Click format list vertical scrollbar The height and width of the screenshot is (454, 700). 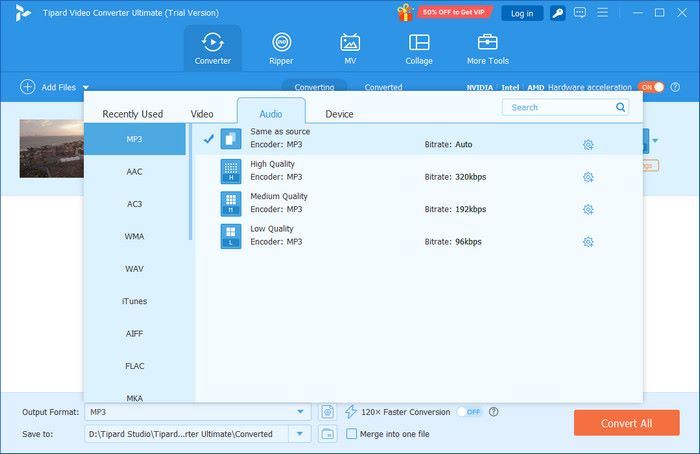191,182
